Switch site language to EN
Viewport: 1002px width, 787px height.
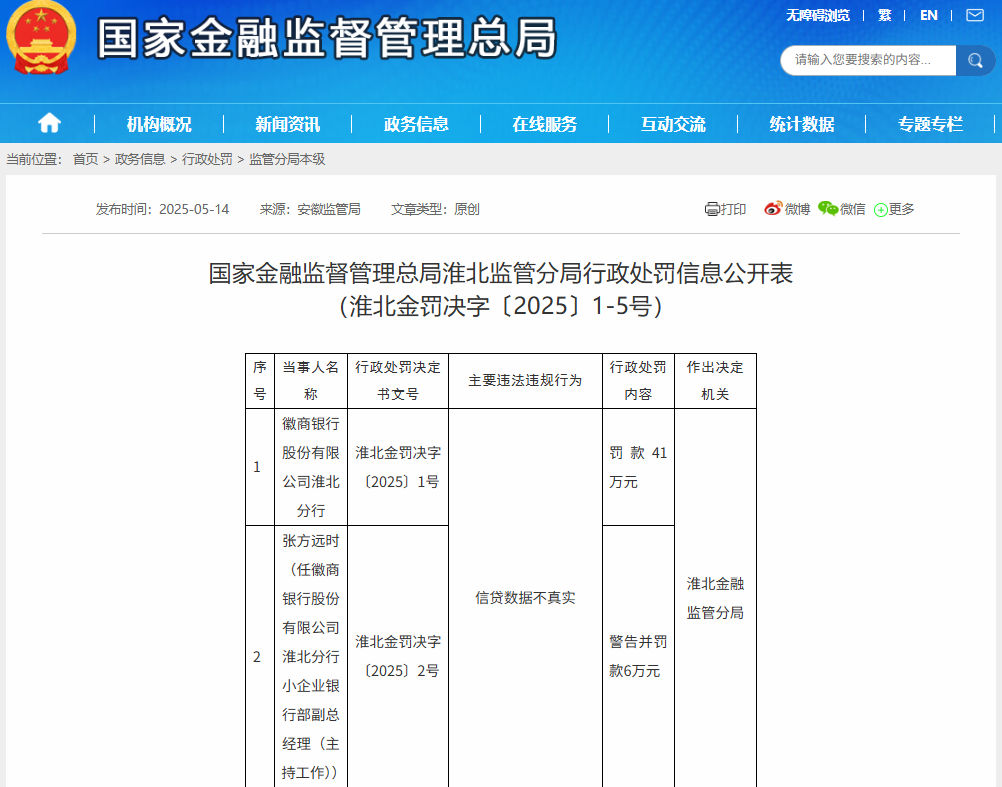(x=929, y=15)
